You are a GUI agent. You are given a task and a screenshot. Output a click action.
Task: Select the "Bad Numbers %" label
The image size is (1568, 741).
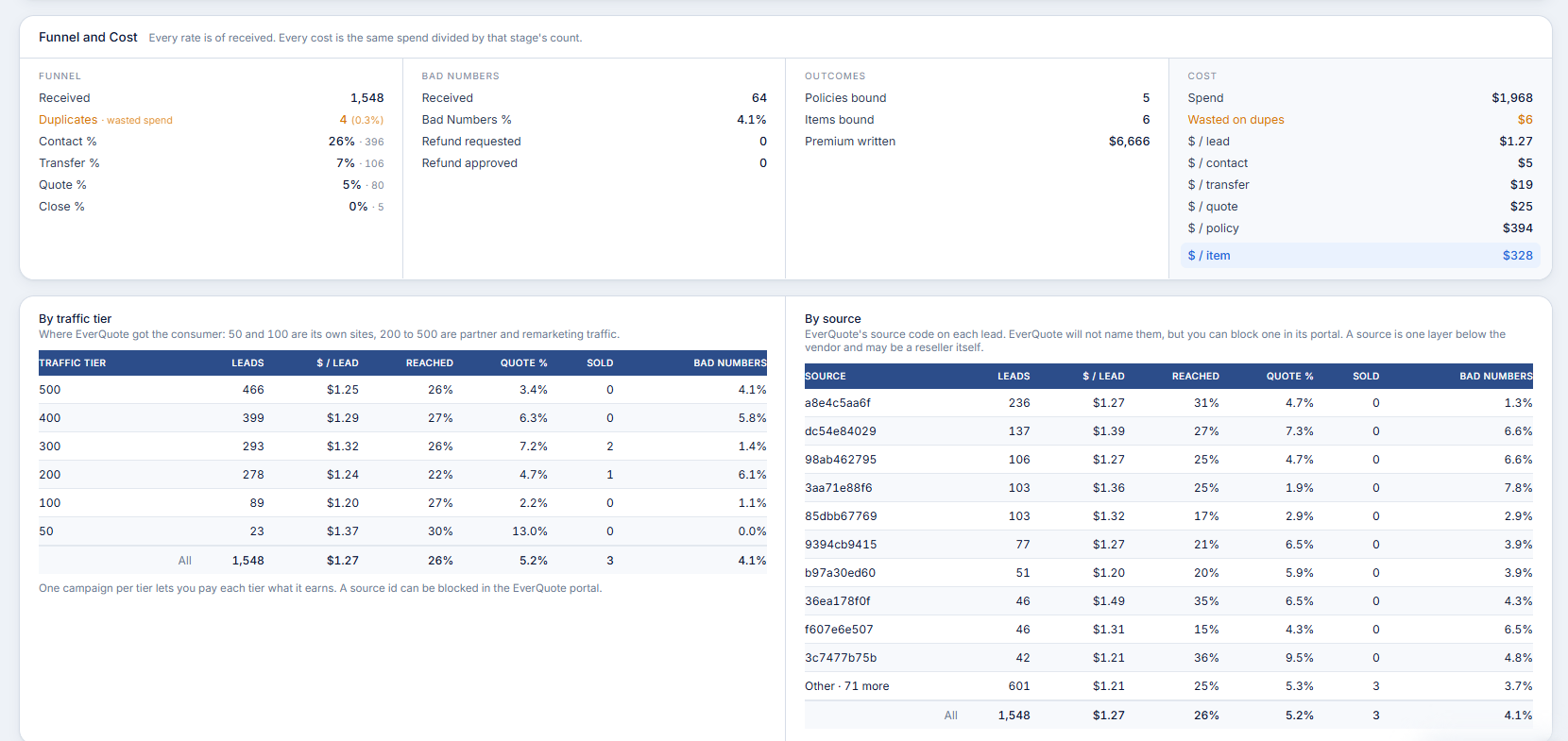coord(467,120)
